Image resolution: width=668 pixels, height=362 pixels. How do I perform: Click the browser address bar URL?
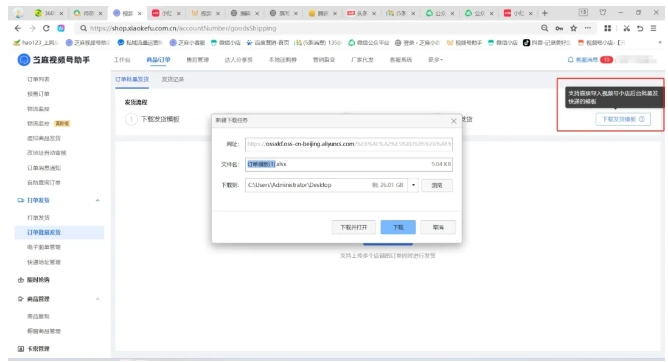click(183, 28)
